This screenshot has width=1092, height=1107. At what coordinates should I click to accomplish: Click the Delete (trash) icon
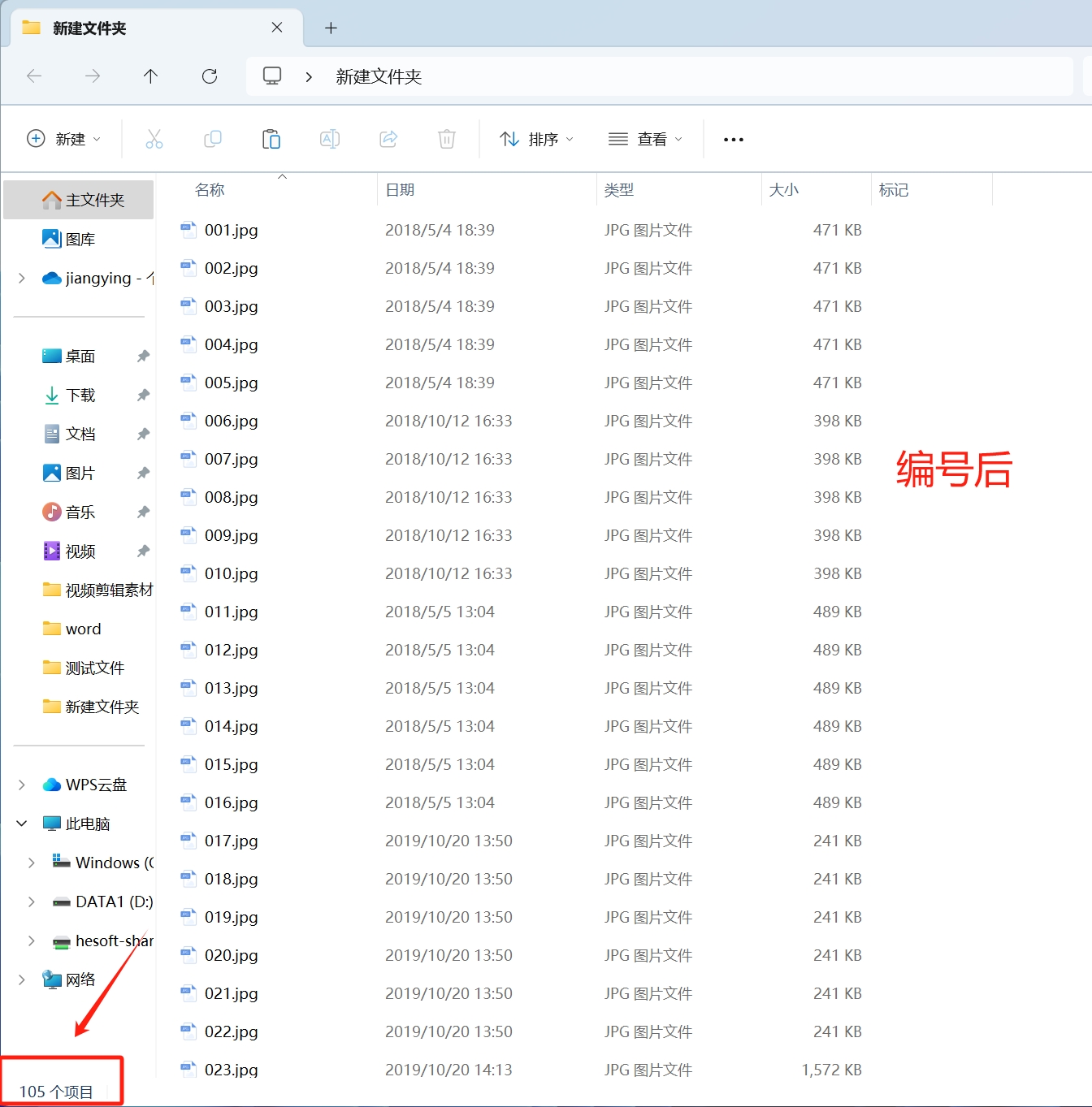[447, 138]
